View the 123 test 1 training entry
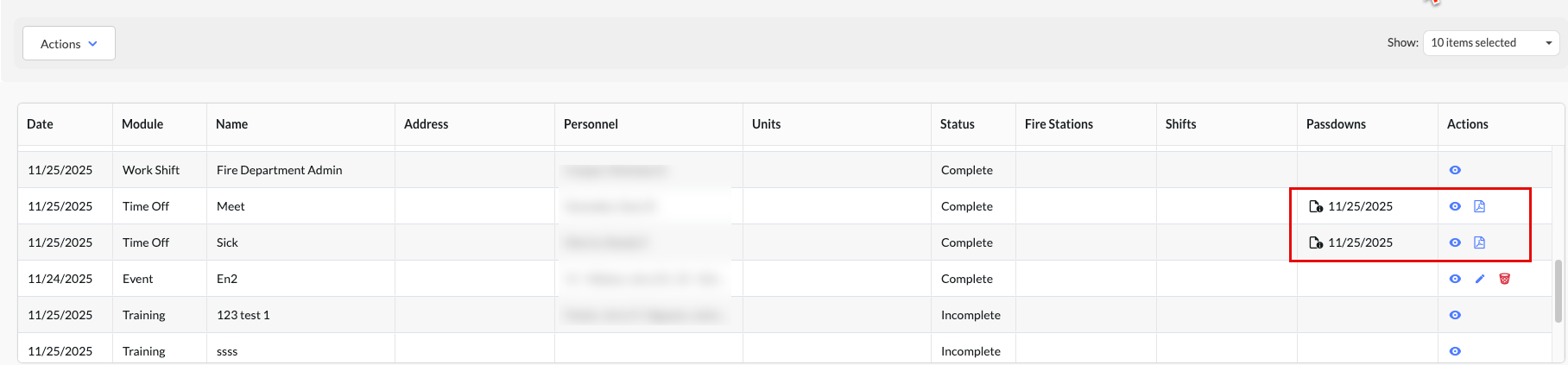The width and height of the screenshot is (1568, 365). (x=1455, y=315)
